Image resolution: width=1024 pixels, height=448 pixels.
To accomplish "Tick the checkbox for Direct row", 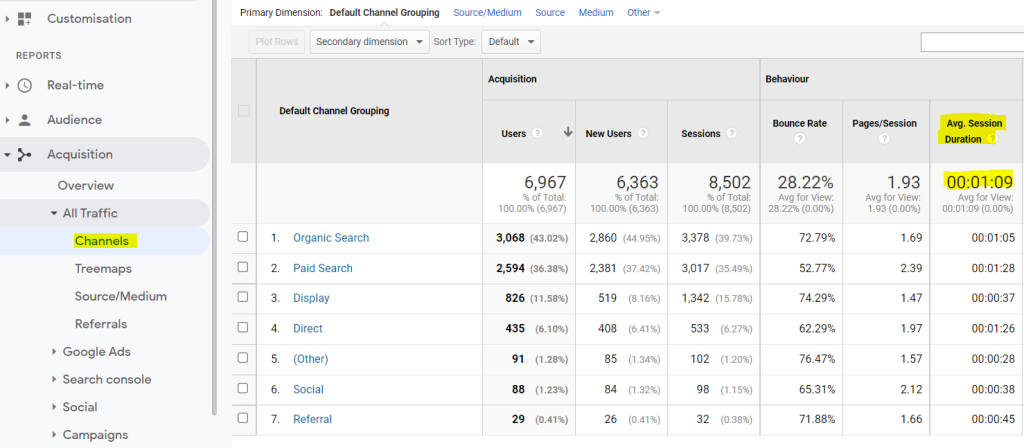I will click(x=243, y=327).
